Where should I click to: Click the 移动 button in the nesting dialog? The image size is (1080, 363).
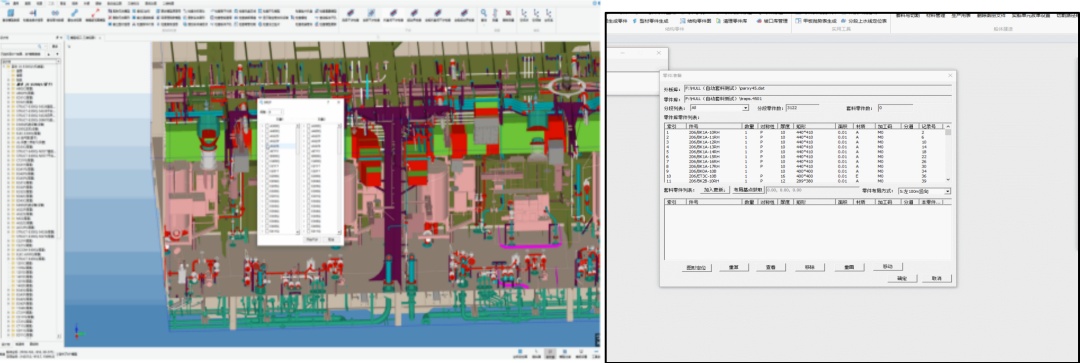coord(887,267)
